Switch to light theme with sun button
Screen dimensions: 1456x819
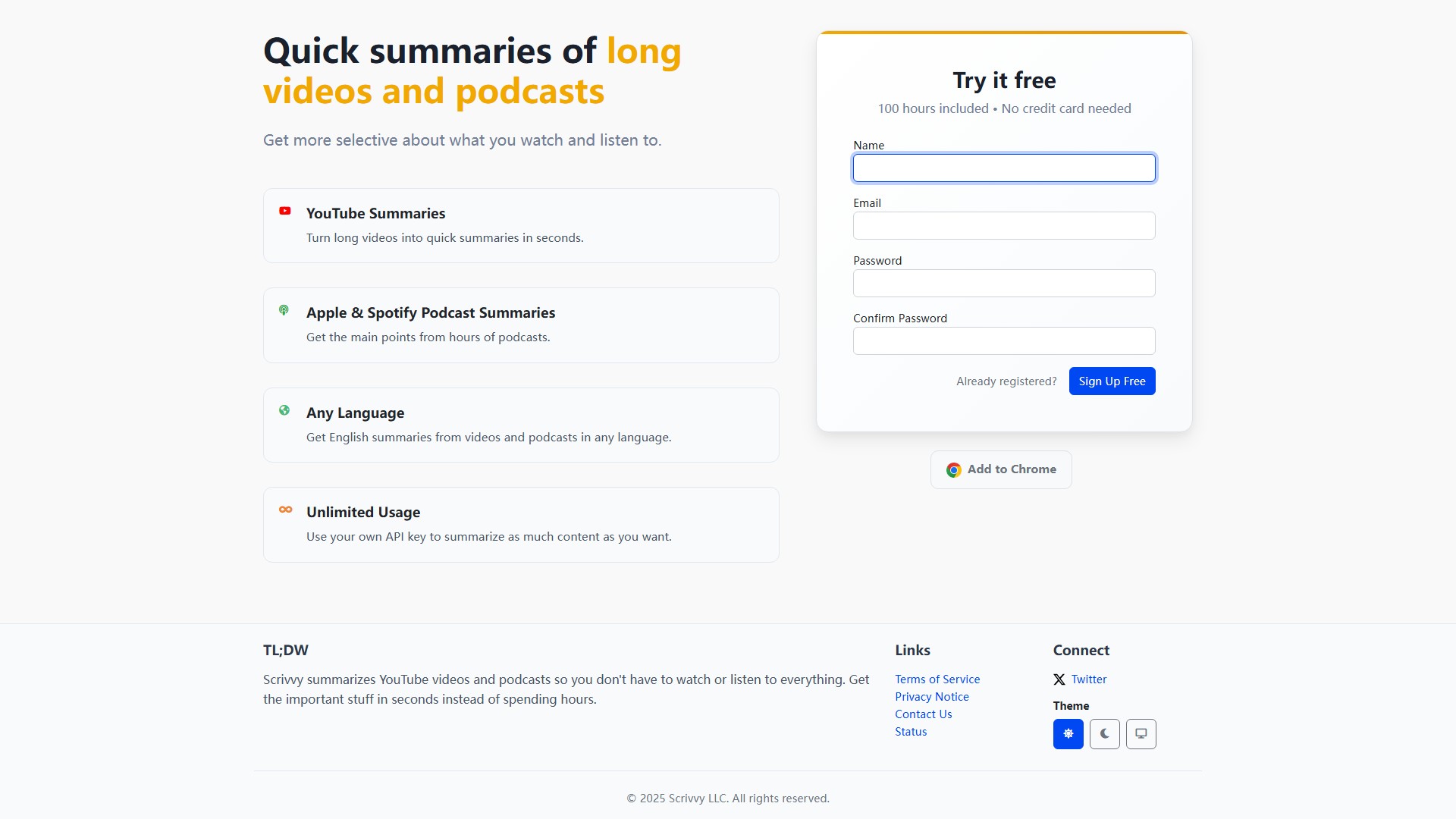(1068, 734)
